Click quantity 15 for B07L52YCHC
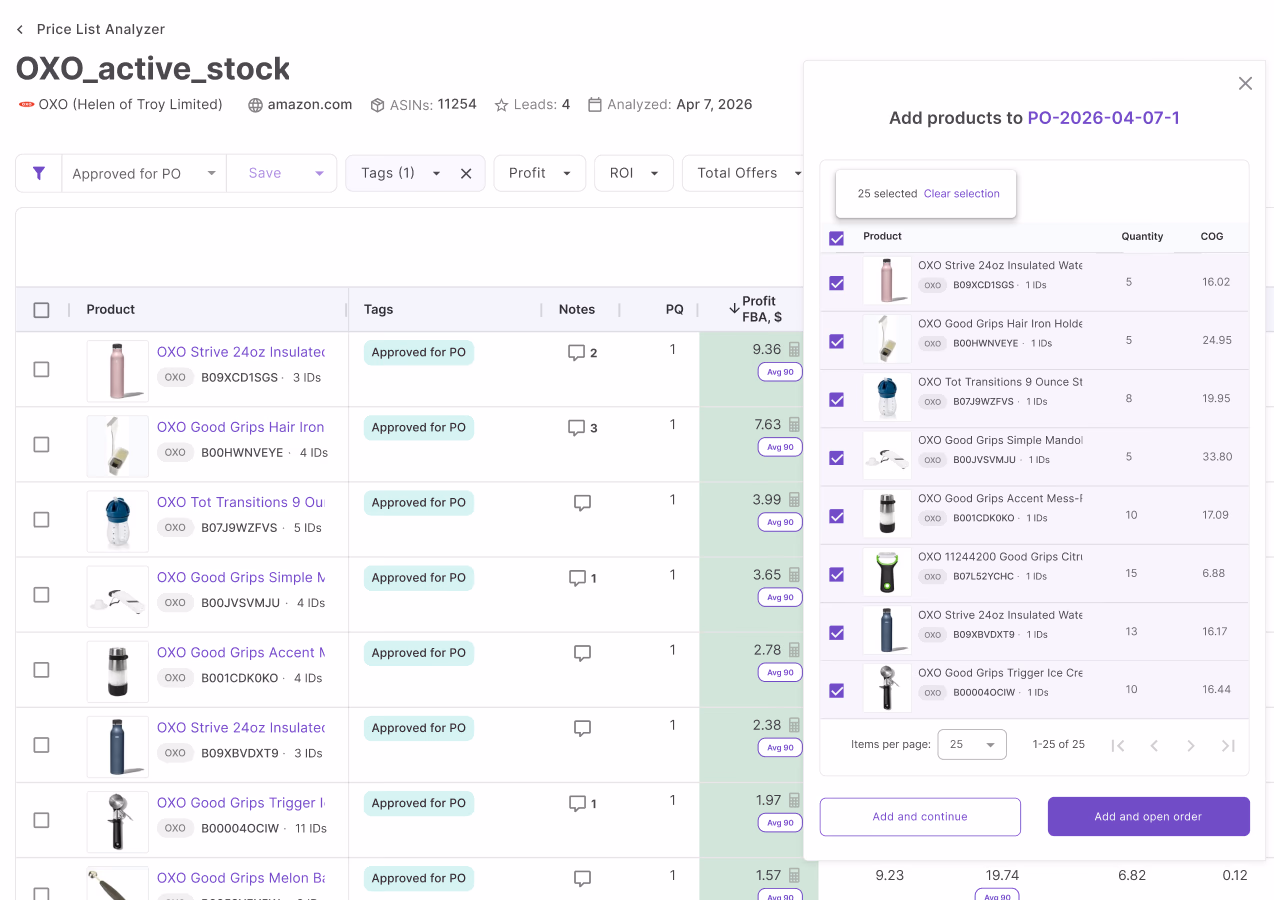The image size is (1274, 900). (1131, 574)
